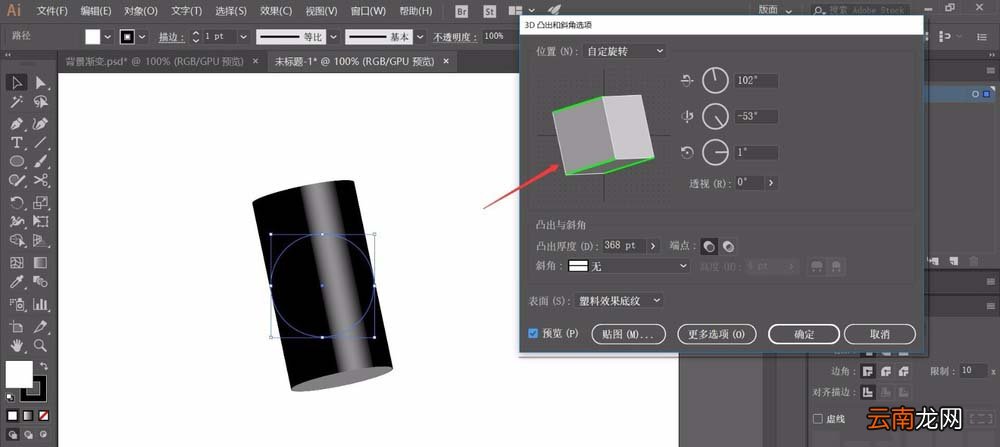The width and height of the screenshot is (1000, 447).
Task: Open the 表面 塑料效果底纹 dropdown
Action: 619,300
